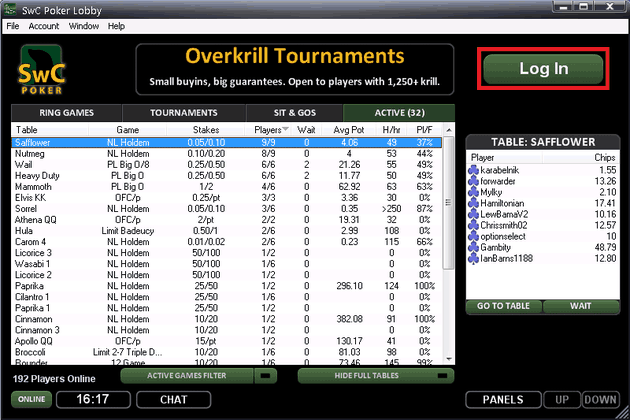
Task: Click the club icon next to Hamiltonian
Action: click(473, 203)
